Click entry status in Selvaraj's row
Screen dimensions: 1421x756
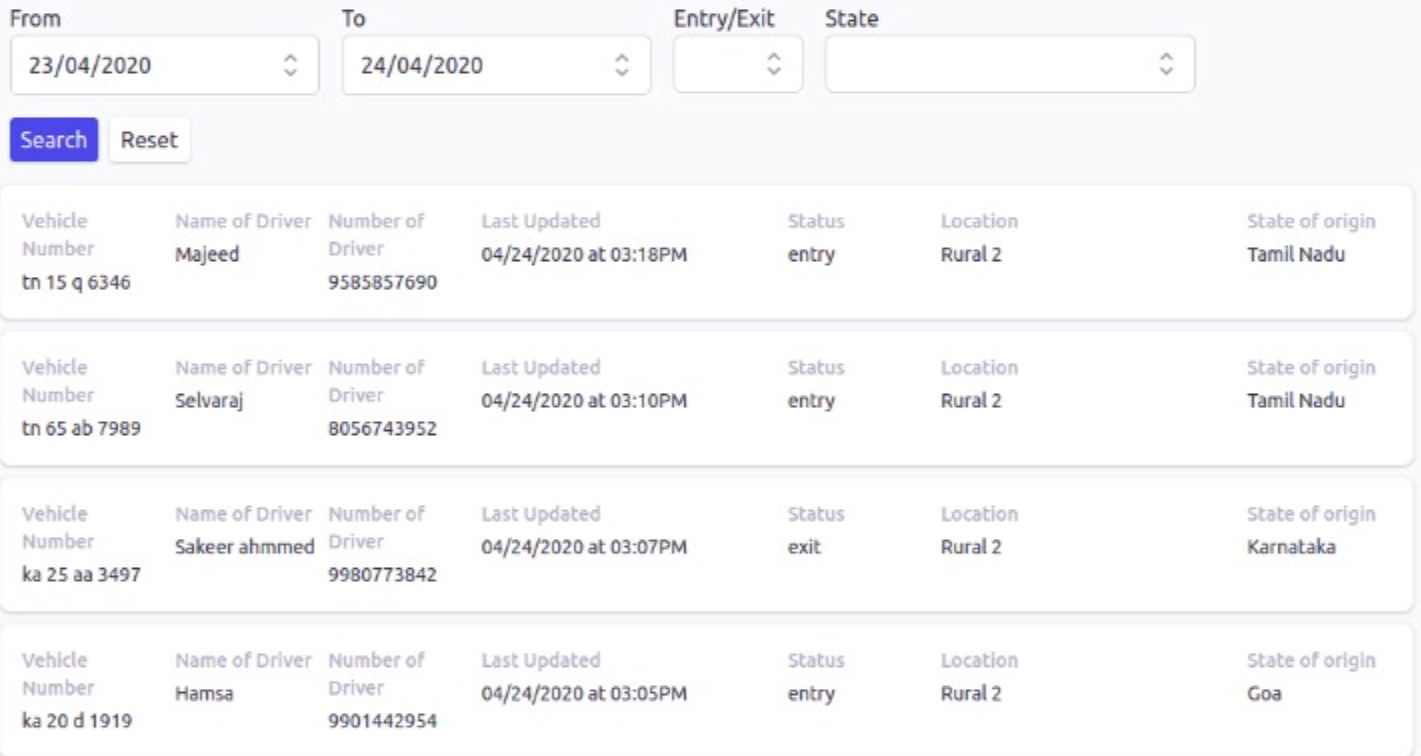tap(811, 401)
